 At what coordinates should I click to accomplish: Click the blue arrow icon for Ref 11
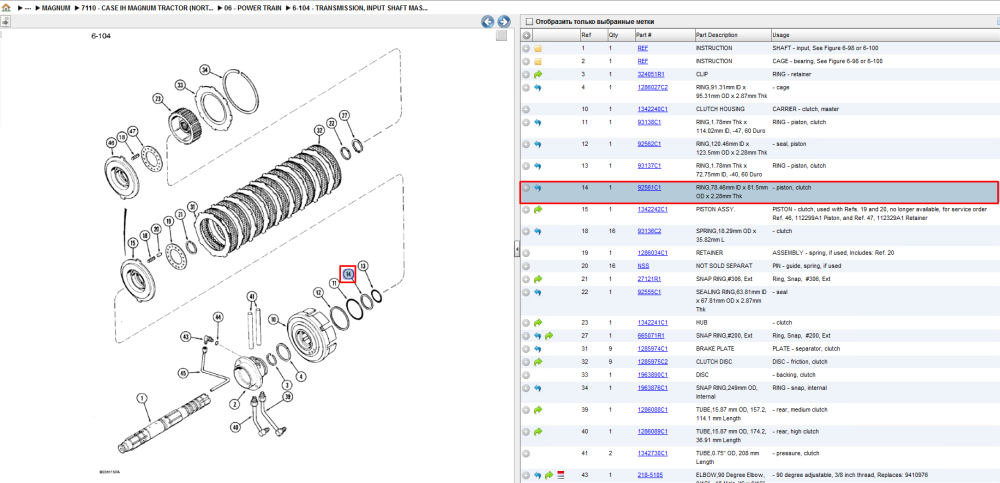tap(538, 123)
